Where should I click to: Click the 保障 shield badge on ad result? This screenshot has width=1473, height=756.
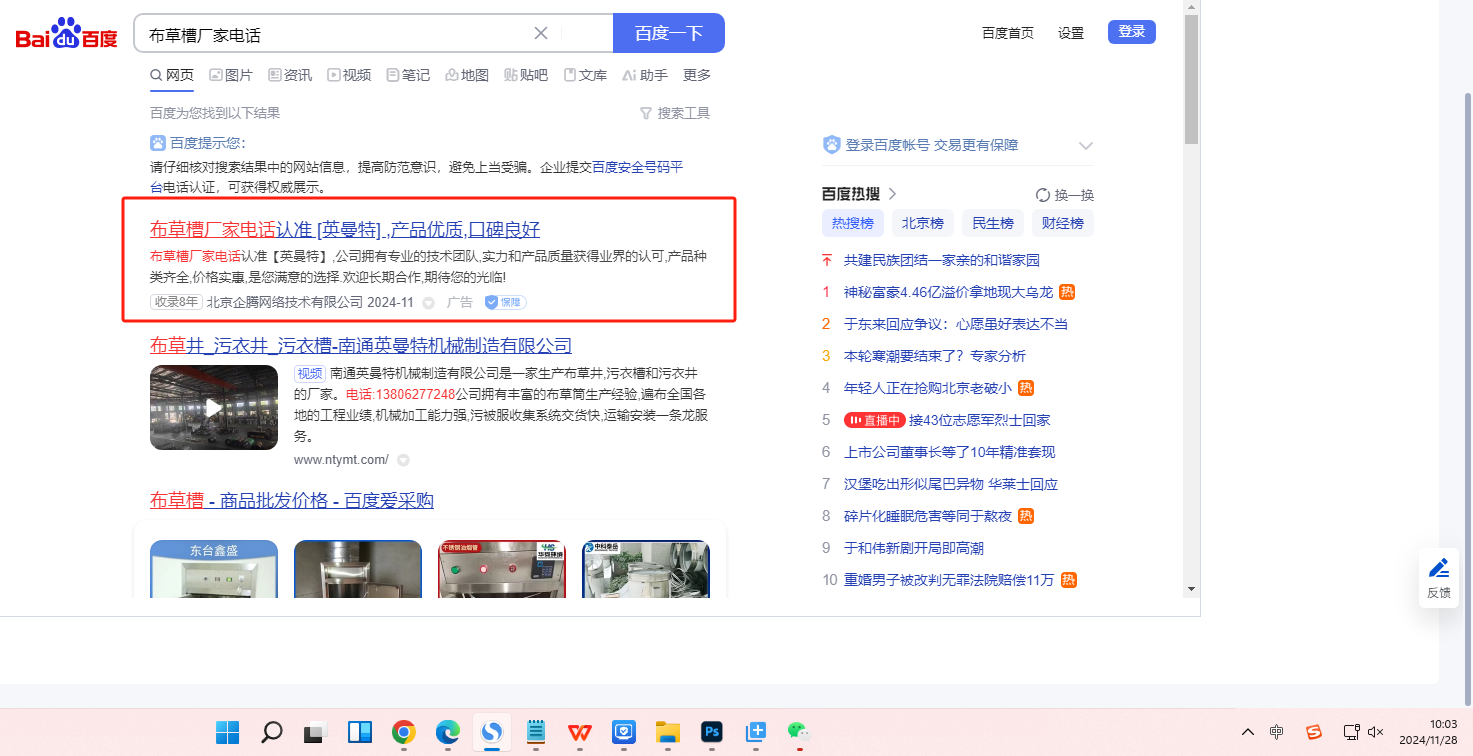coord(505,302)
